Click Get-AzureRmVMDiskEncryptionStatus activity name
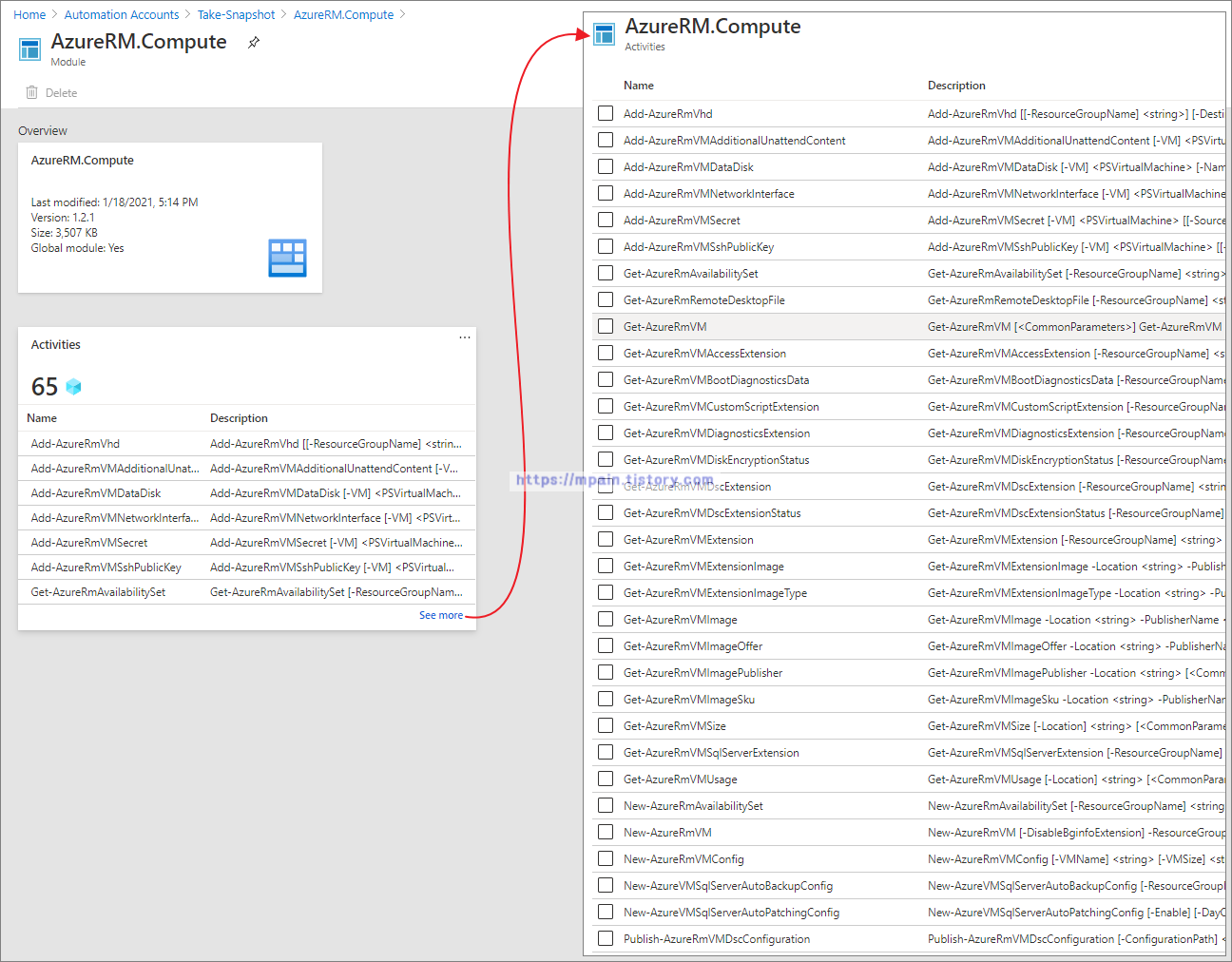Screen dimensions: 1232x962 click(x=717, y=459)
